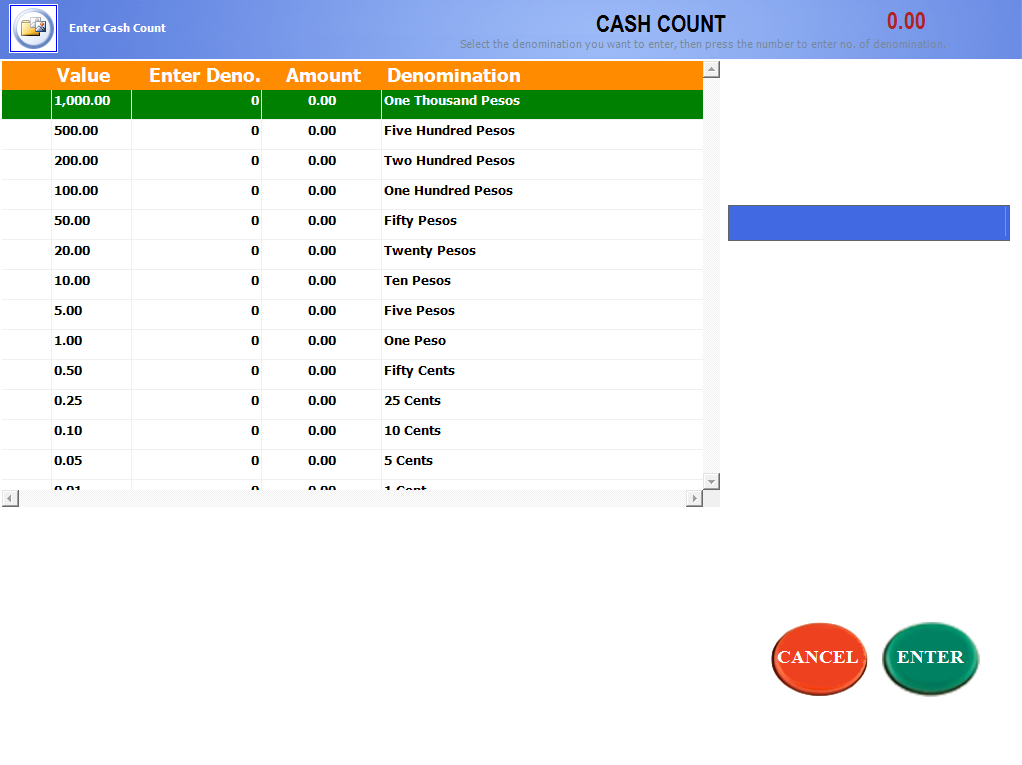Click the Amount column header
The image size is (1022, 765).
(322, 75)
